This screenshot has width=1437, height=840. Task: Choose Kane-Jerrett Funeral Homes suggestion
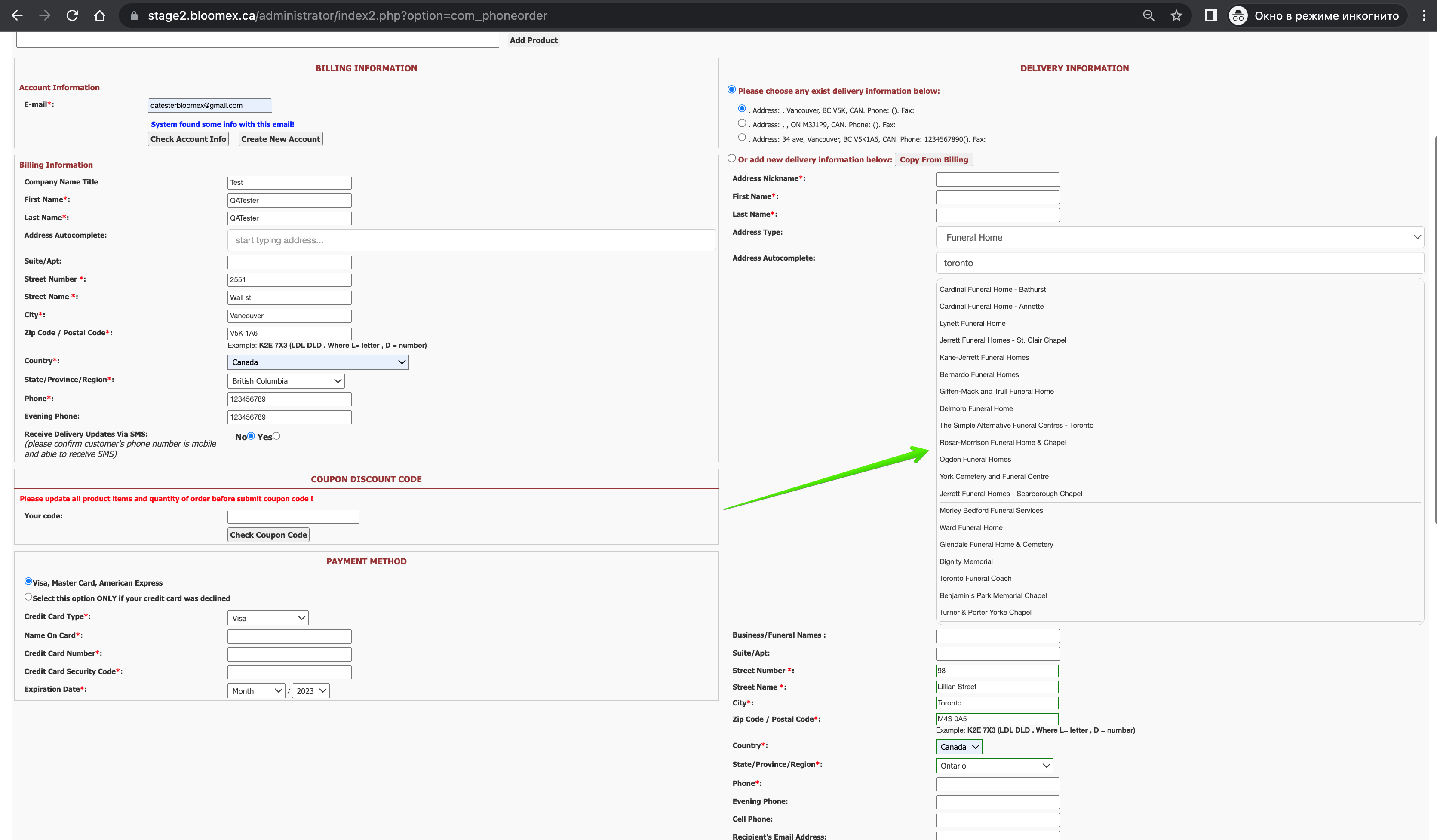[1180, 358]
